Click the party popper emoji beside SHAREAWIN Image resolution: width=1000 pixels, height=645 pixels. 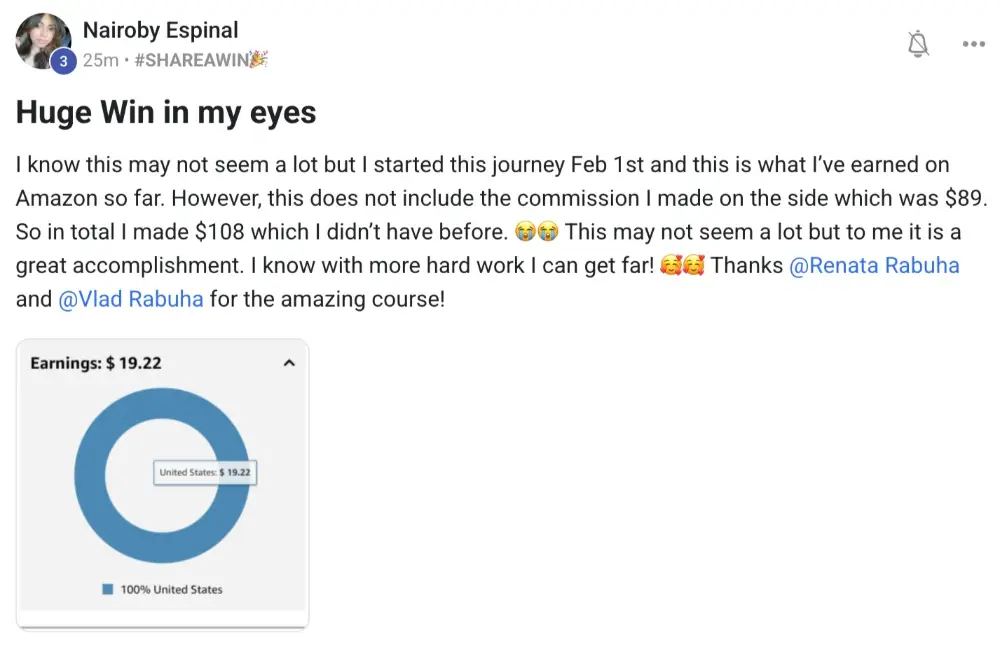coord(258,60)
